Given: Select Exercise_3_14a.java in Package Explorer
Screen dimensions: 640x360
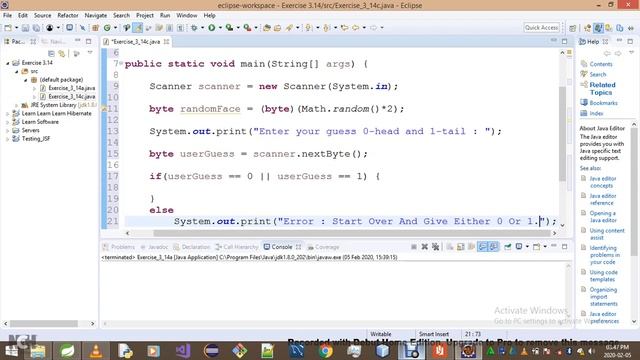Looking at the screenshot, I should (72, 88).
